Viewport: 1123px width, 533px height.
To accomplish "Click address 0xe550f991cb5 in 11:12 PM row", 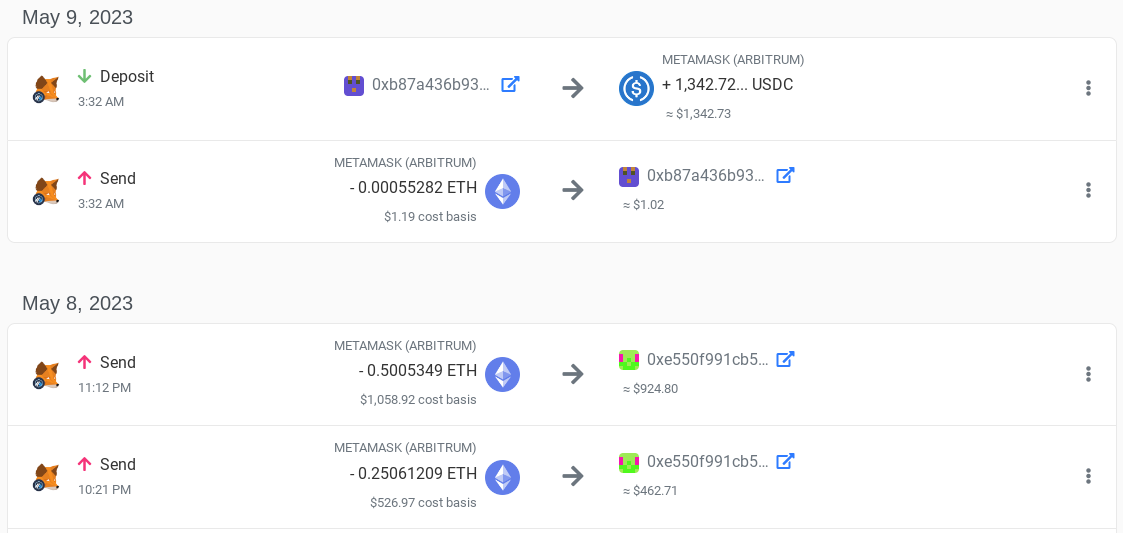I will 708,359.
